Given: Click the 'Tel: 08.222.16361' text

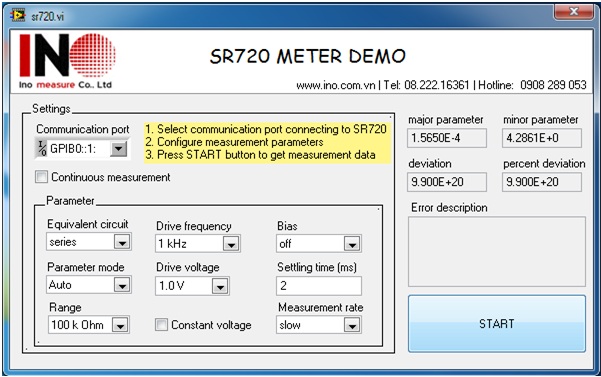Looking at the screenshot, I should [x=427, y=85].
